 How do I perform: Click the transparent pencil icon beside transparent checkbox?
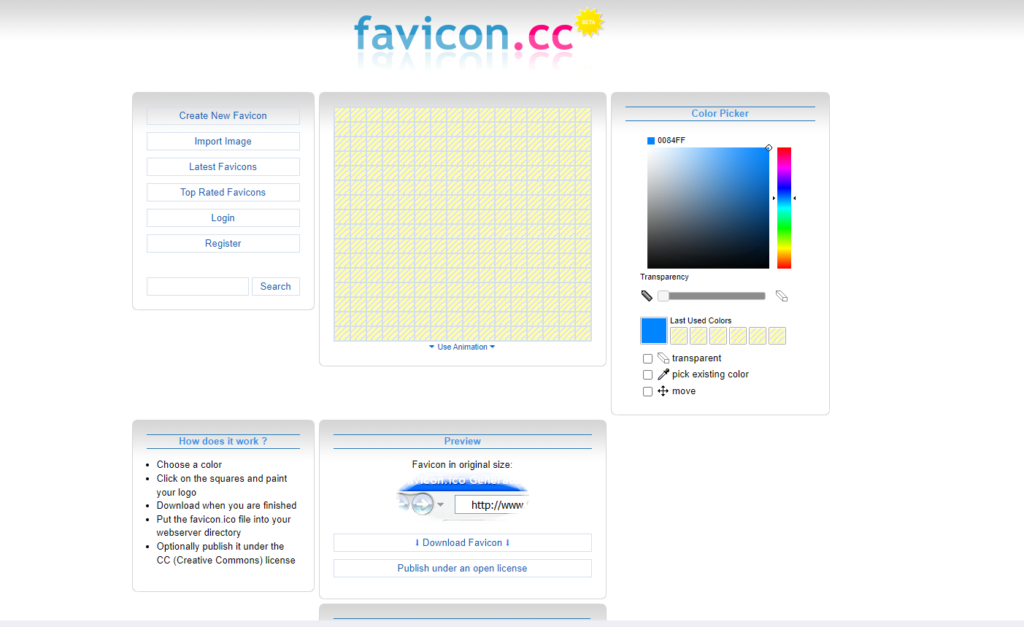665,358
